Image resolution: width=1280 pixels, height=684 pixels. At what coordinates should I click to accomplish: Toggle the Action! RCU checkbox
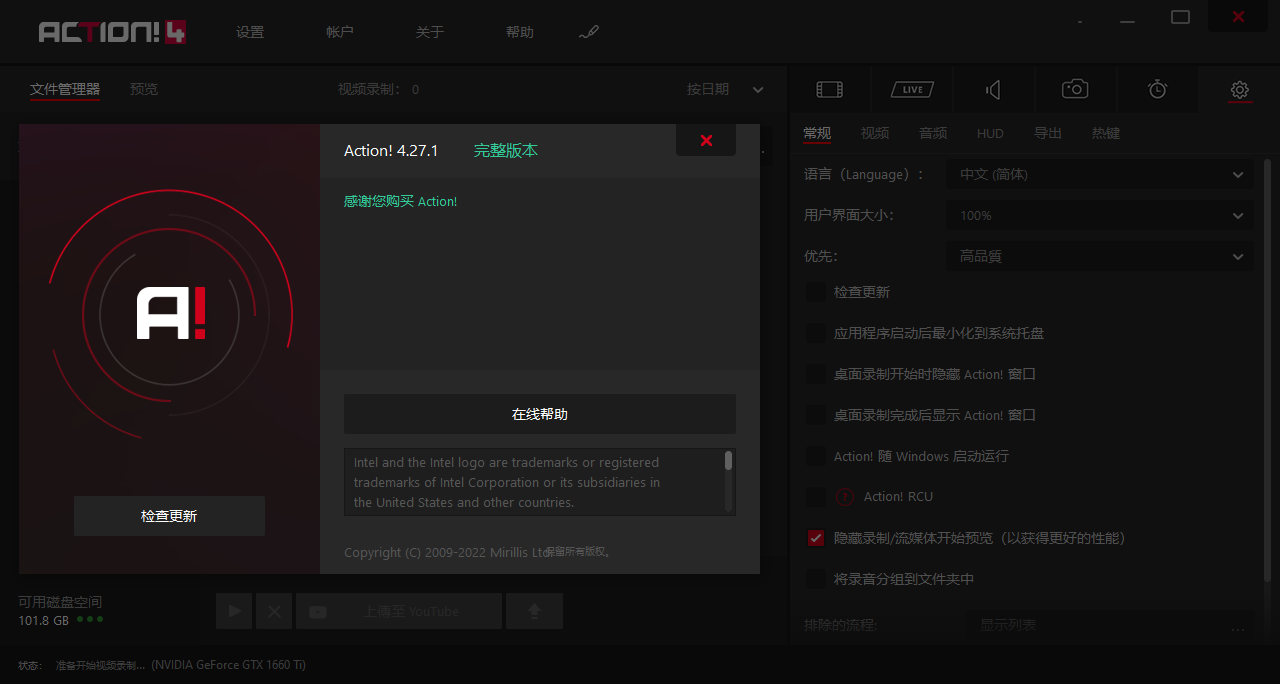pos(816,497)
